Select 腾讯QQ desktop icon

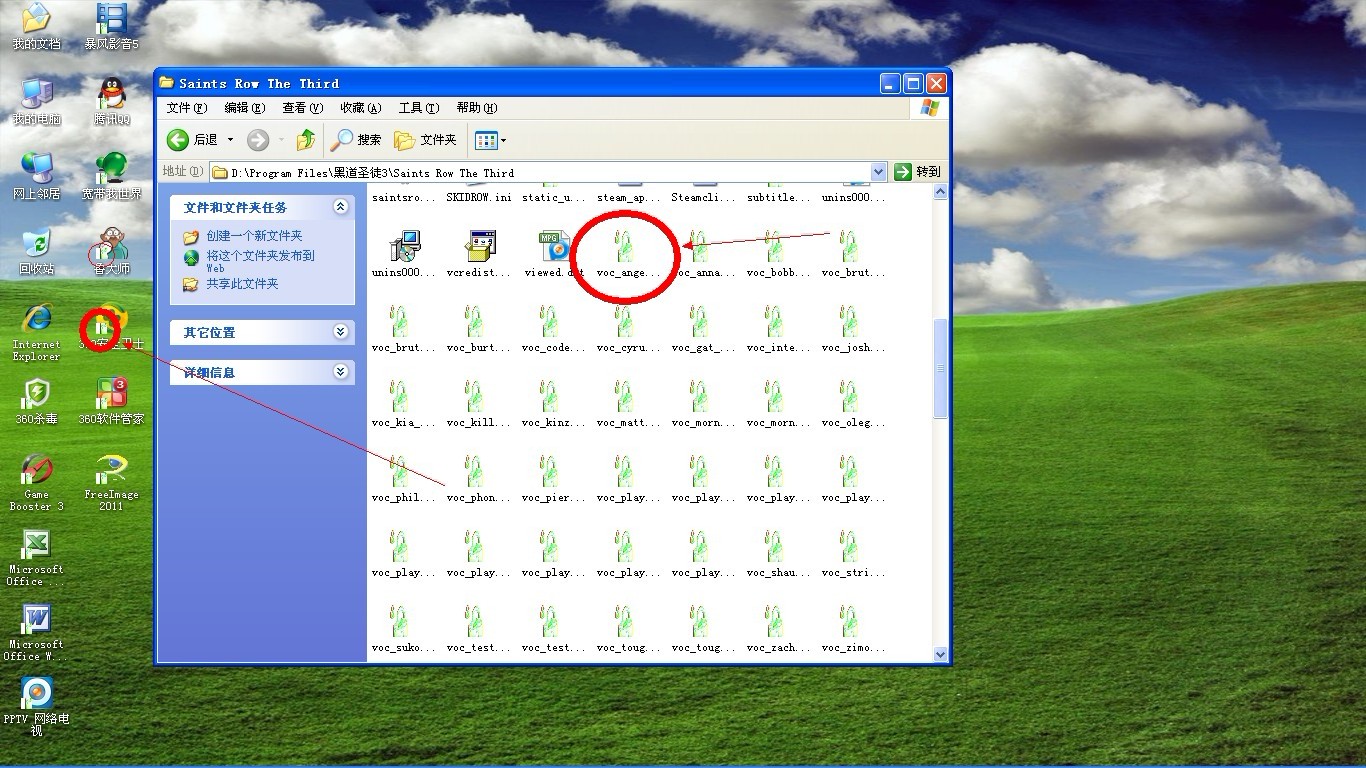click(x=111, y=102)
